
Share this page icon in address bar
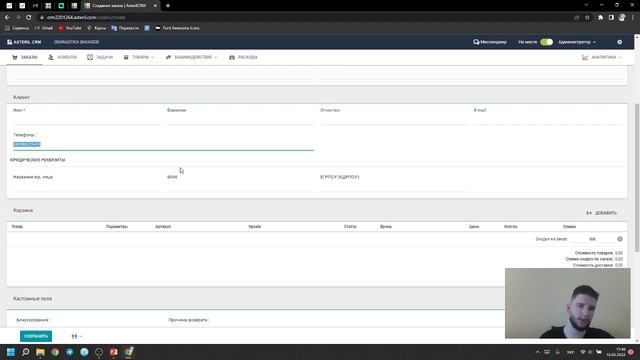(576, 18)
